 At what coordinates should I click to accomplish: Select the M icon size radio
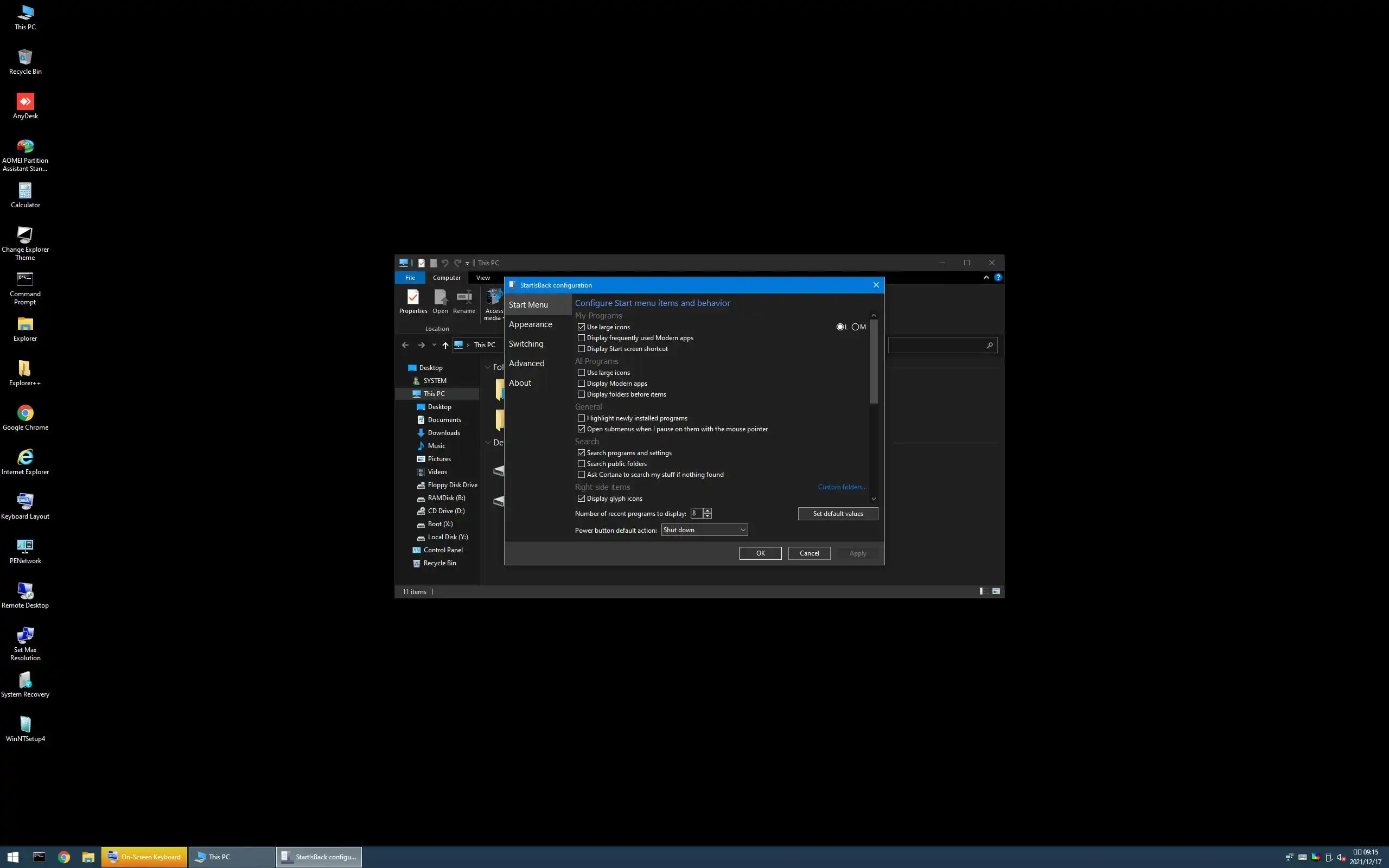click(x=855, y=327)
